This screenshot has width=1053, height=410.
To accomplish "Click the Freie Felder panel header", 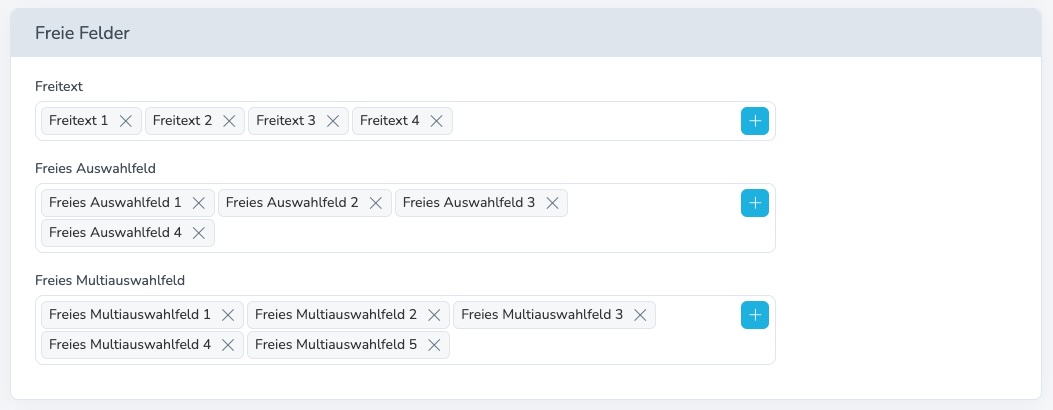I will click(x=525, y=33).
